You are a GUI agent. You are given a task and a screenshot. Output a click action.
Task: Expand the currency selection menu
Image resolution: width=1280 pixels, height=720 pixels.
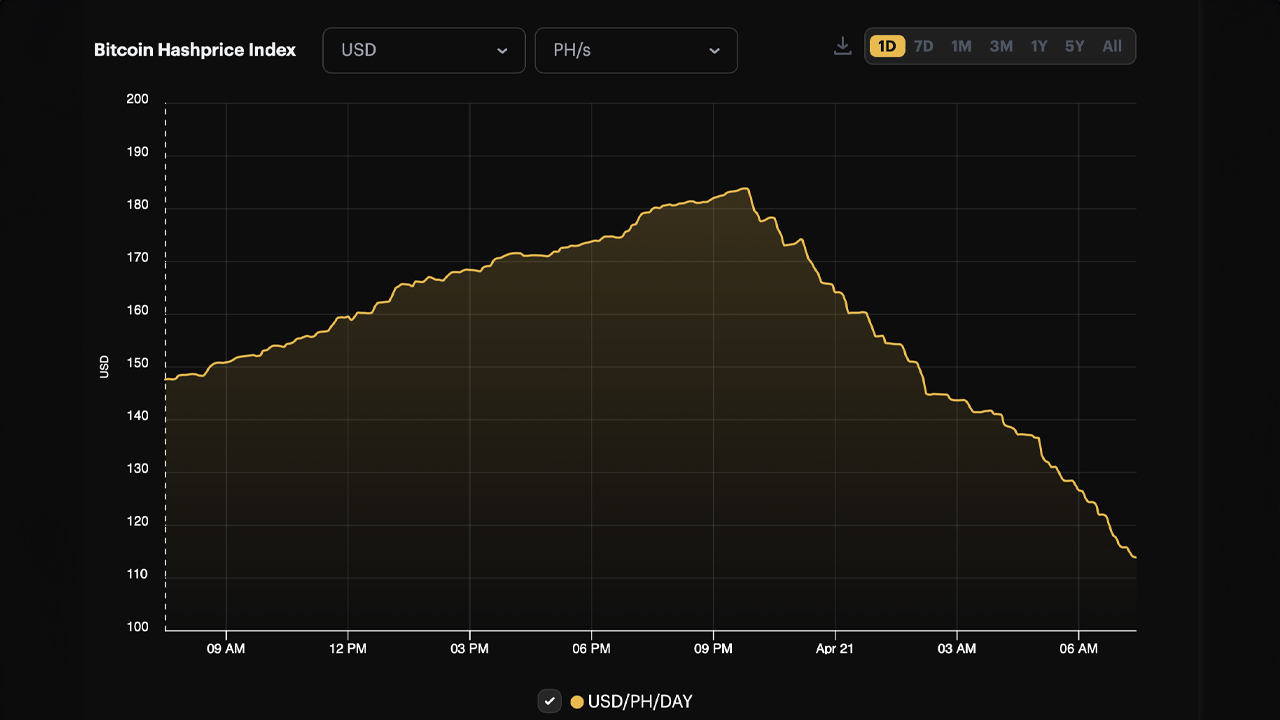(424, 50)
